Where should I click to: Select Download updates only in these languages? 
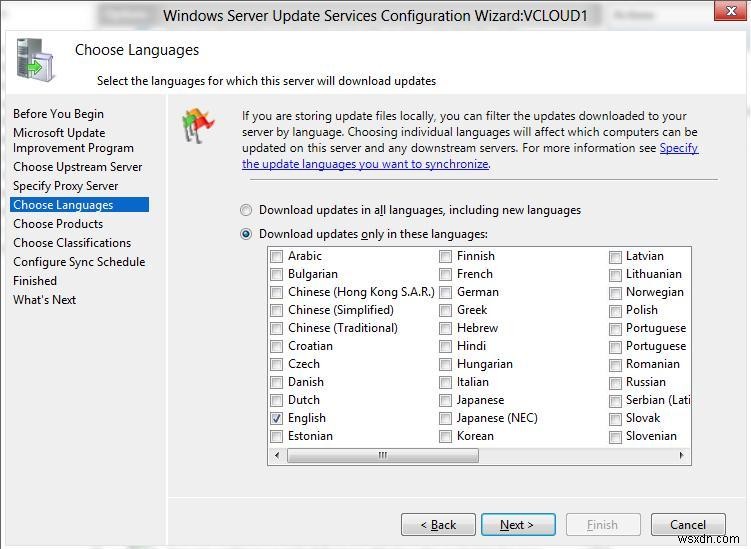(x=246, y=234)
